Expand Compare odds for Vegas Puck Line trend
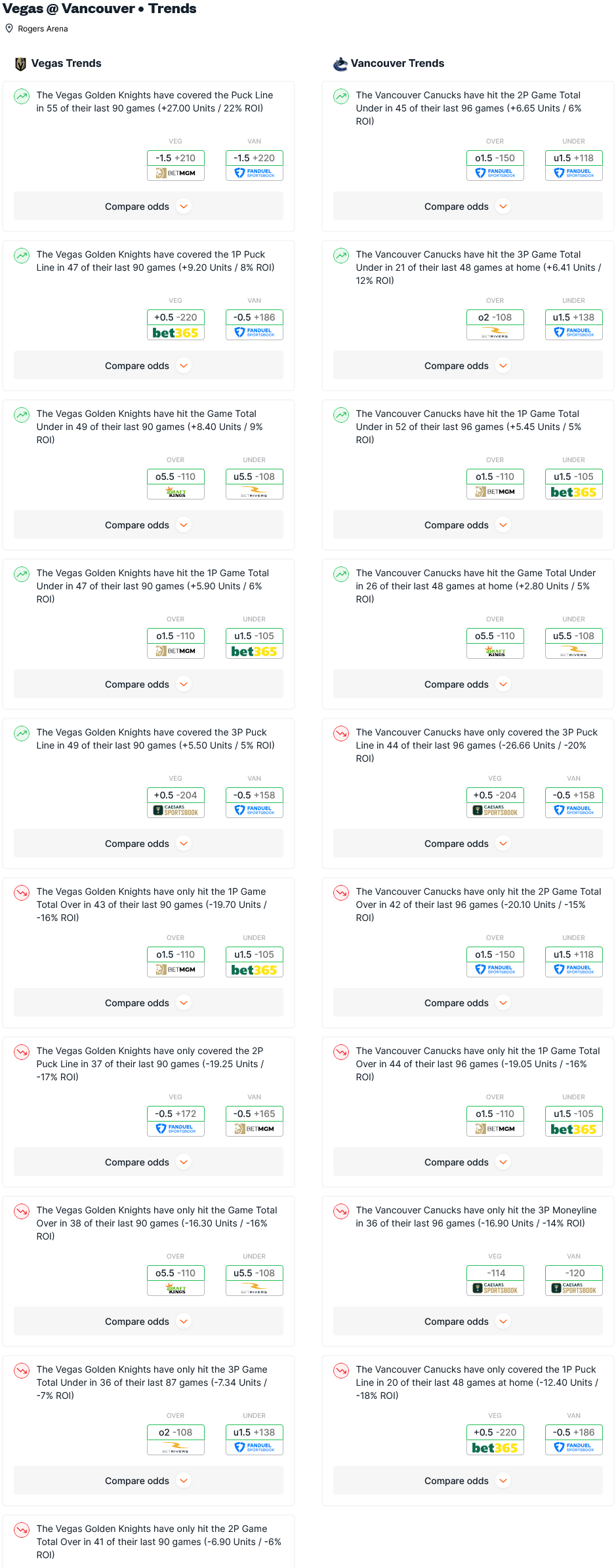The width and height of the screenshot is (616, 1568). [148, 206]
